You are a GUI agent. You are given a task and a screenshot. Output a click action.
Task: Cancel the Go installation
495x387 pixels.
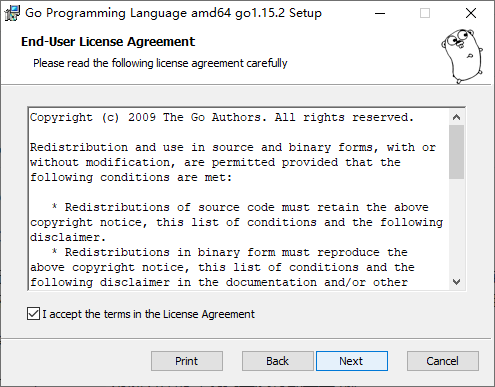pos(443,361)
